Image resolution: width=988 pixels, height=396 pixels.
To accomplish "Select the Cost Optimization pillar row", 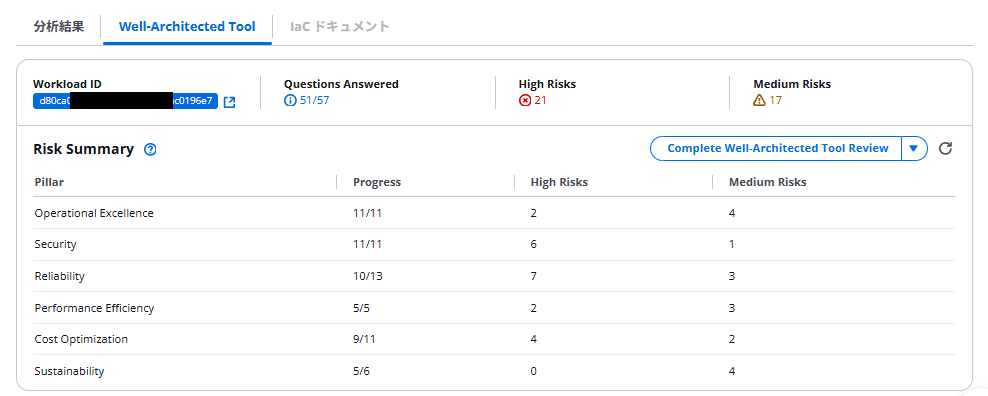I will pyautogui.click(x=495, y=339).
